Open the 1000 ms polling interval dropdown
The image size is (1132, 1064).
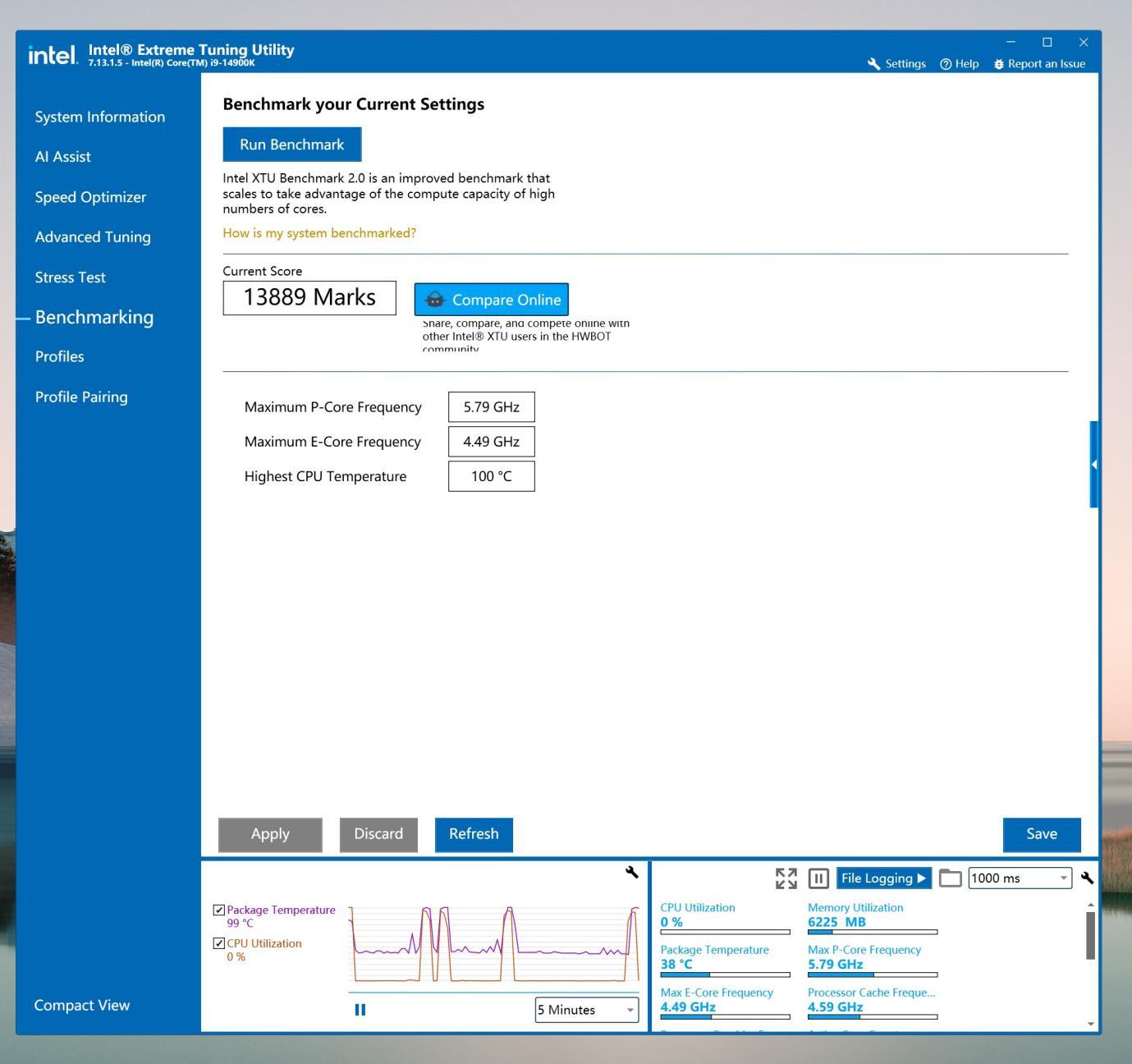(1020, 878)
